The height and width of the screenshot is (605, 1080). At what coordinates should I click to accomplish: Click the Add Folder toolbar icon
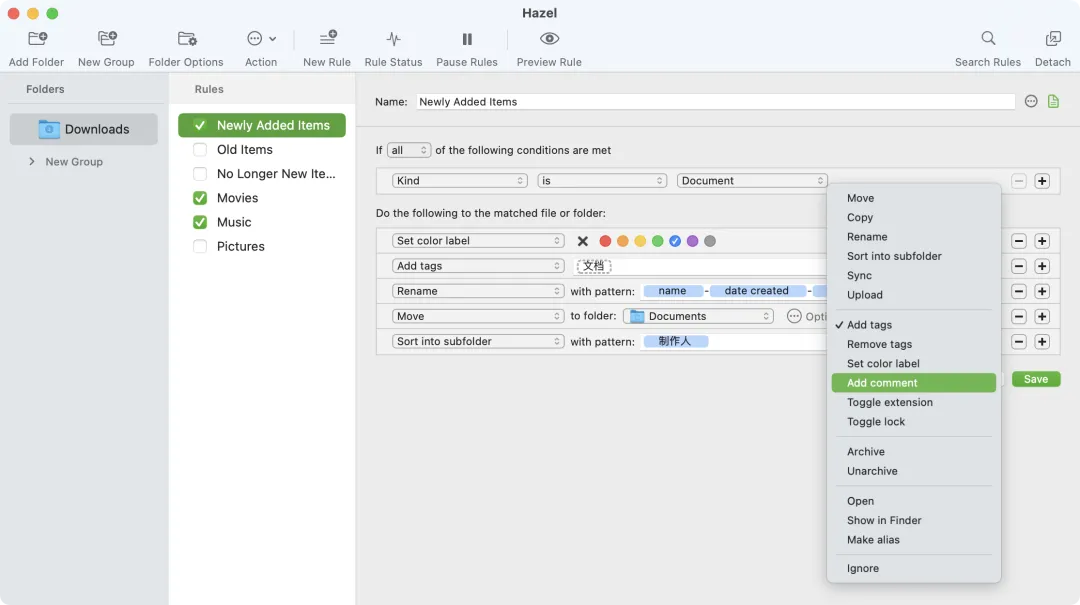pos(37,39)
